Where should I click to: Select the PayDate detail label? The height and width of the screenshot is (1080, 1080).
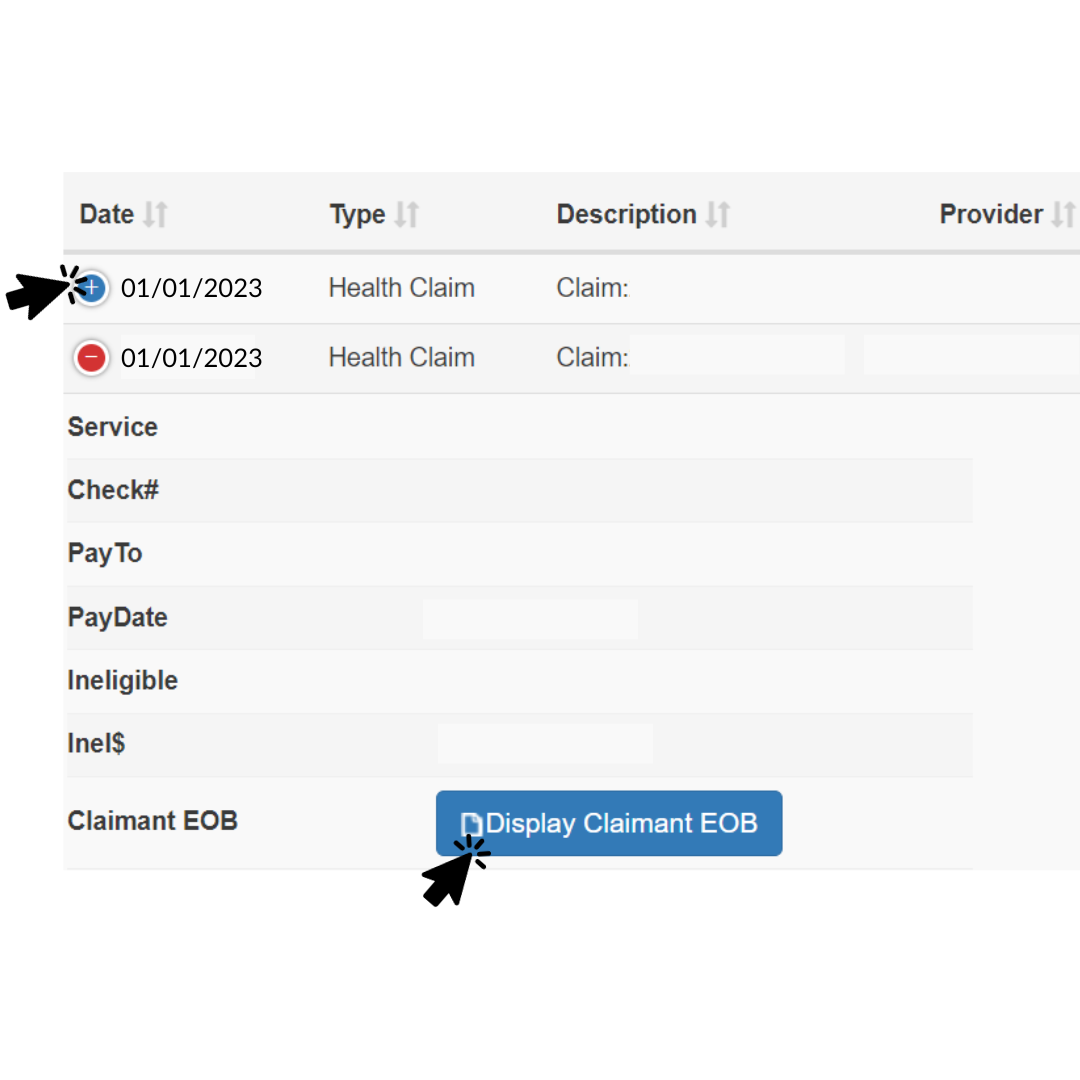coord(118,618)
